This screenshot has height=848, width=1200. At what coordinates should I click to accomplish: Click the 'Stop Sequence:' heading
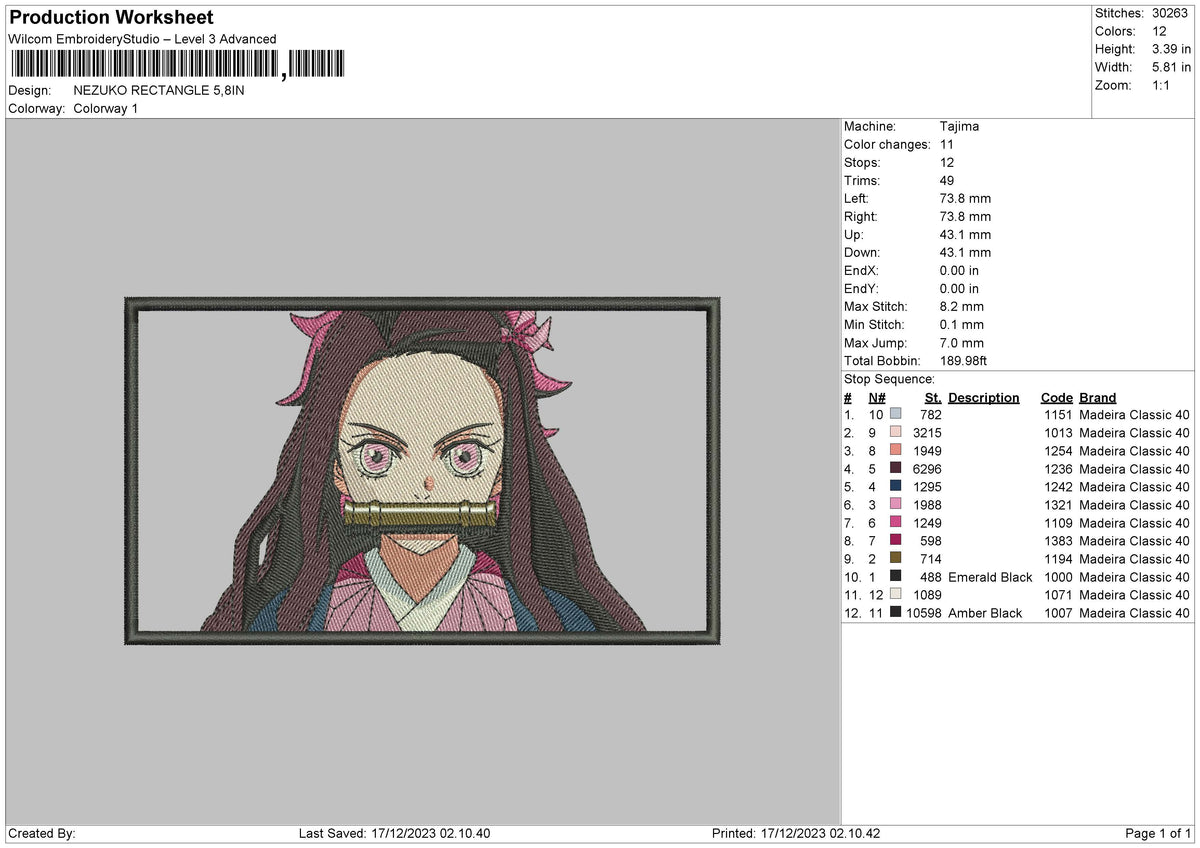(x=890, y=379)
